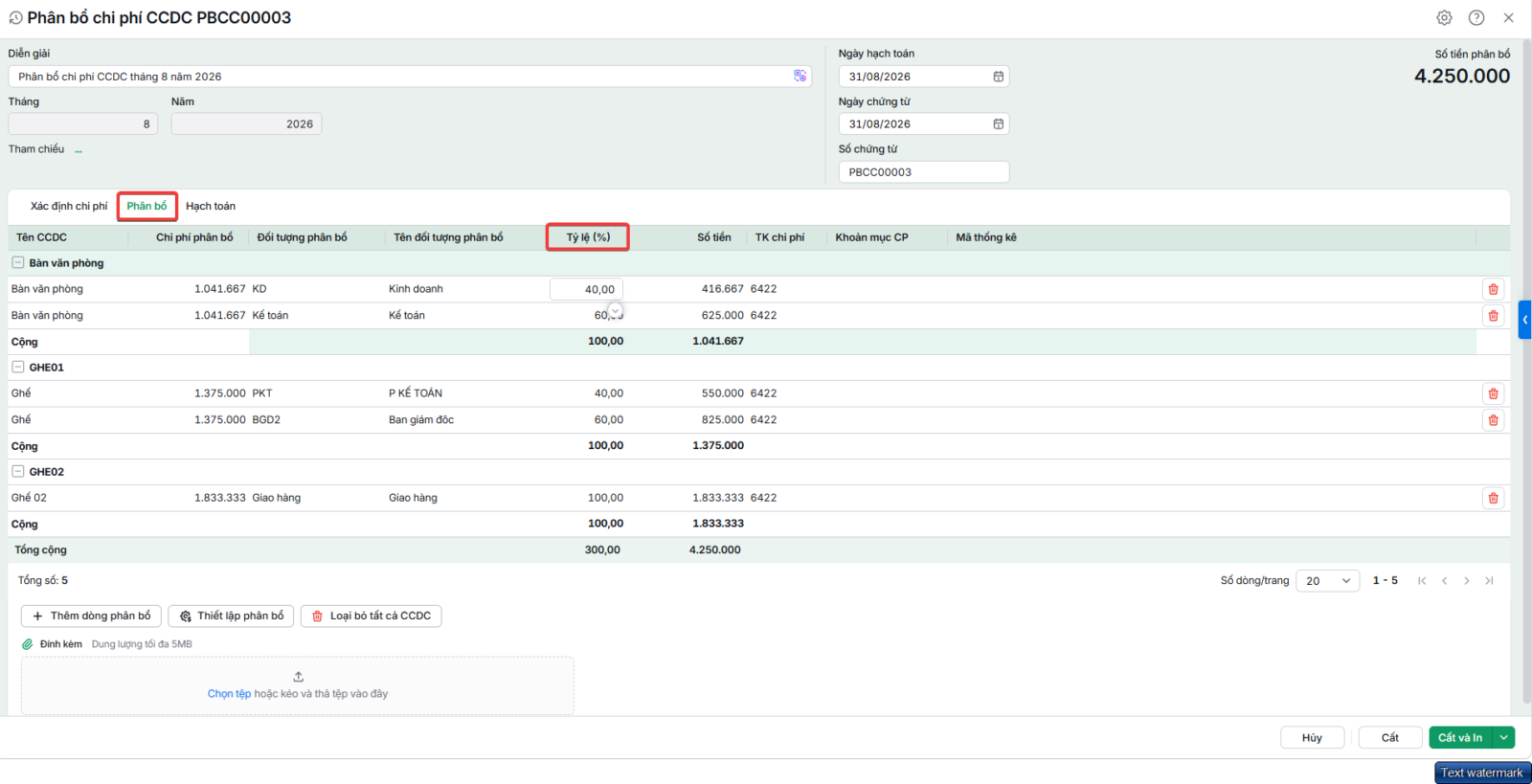This screenshot has height=784, width=1532.
Task: Go to the first page of results
Action: tap(1422, 581)
